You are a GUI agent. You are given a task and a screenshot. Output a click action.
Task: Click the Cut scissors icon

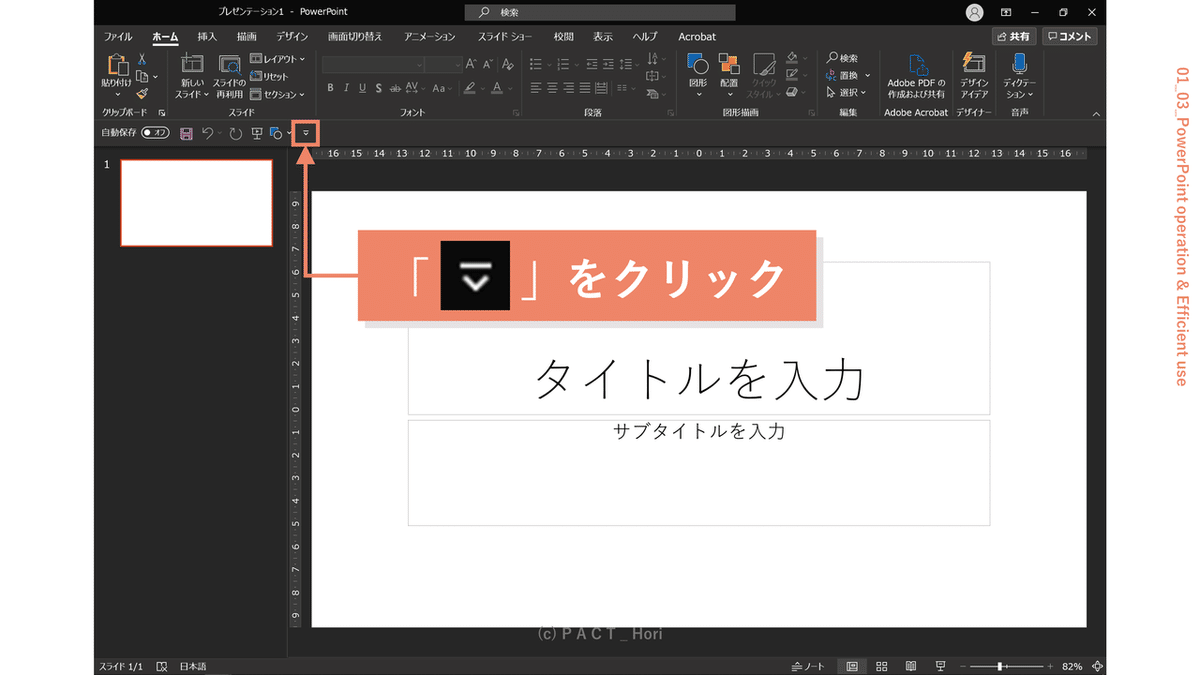pyautogui.click(x=142, y=59)
